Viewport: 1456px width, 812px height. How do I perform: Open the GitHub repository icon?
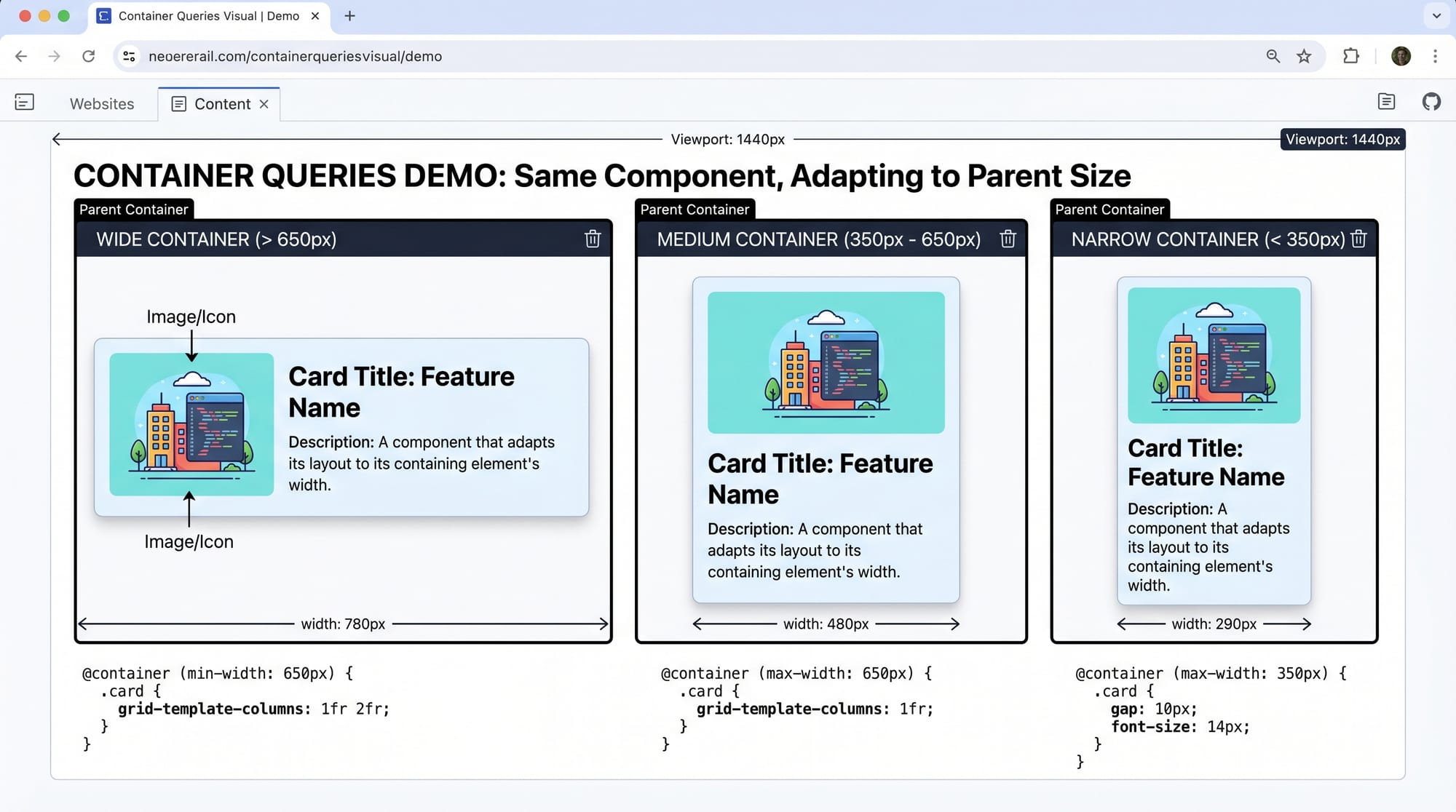[x=1431, y=102]
